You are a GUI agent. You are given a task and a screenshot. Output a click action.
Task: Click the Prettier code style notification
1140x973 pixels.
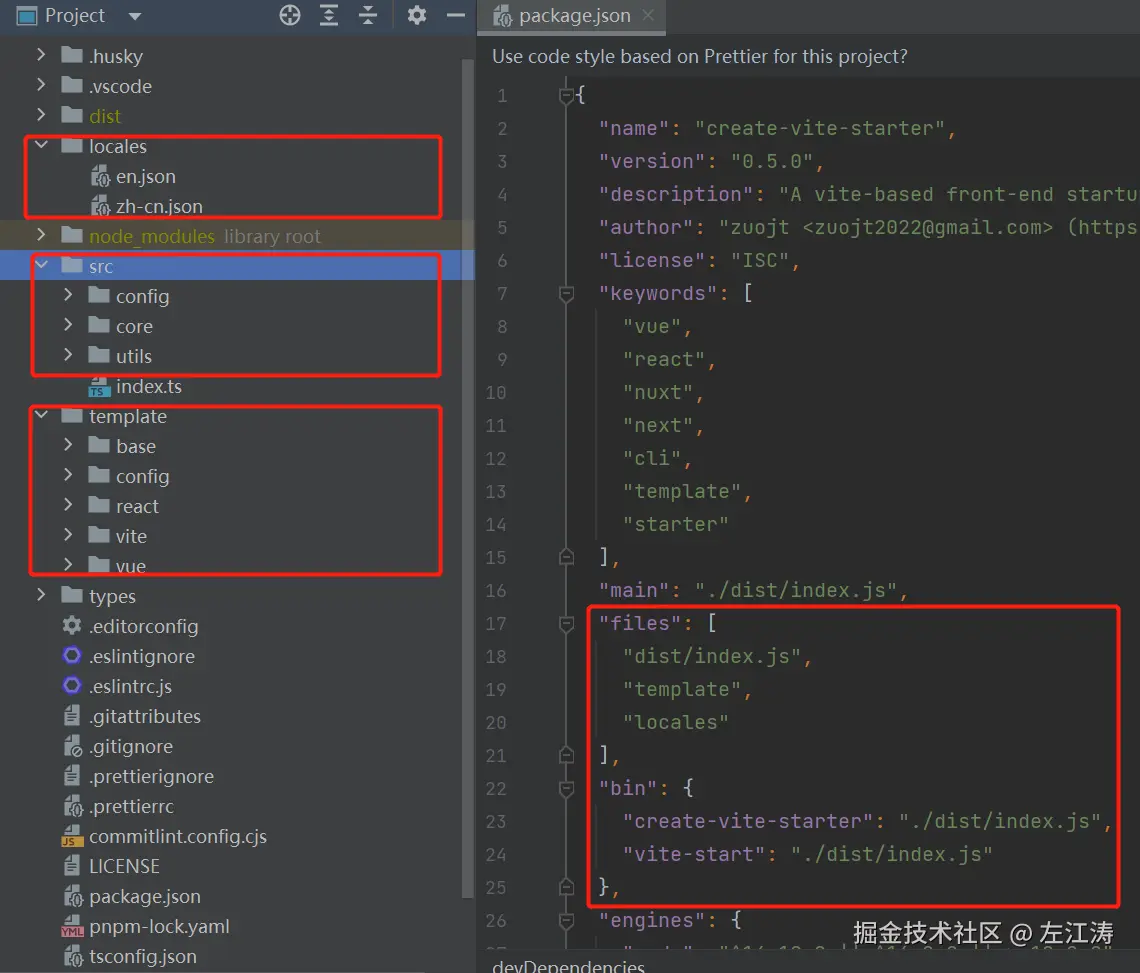[x=699, y=57]
